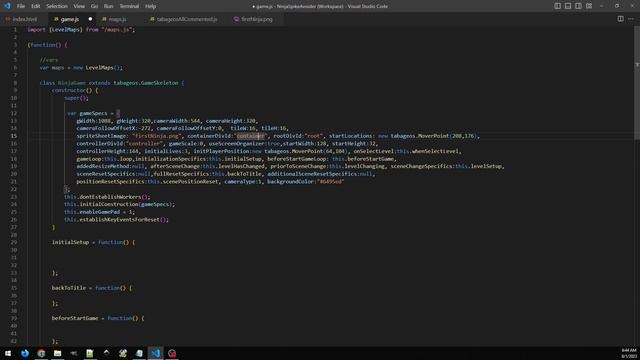Click the backgroundColor hex value string
The image size is (640, 360).
331,182
